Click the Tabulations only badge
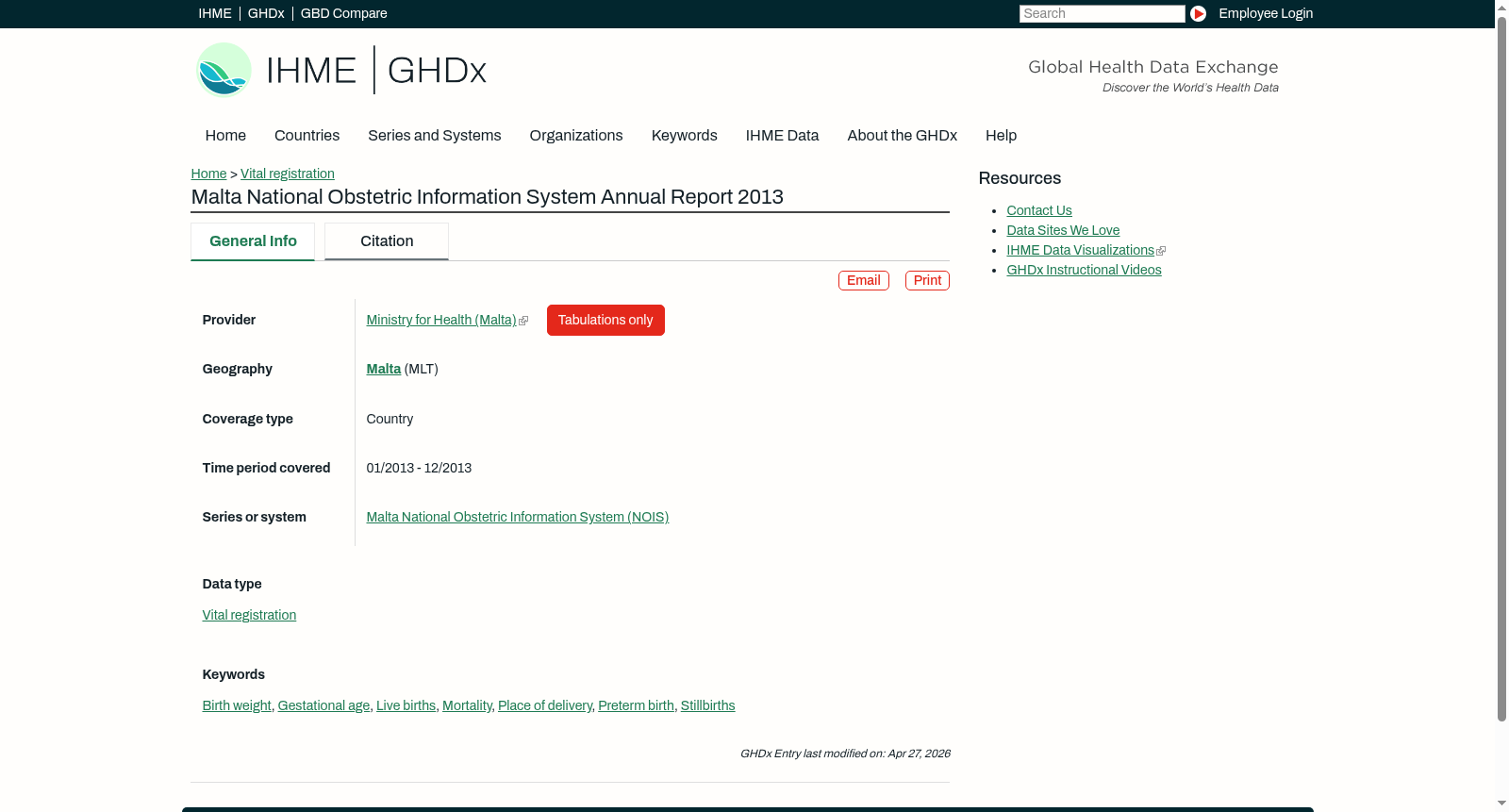1509x812 pixels. [x=605, y=320]
